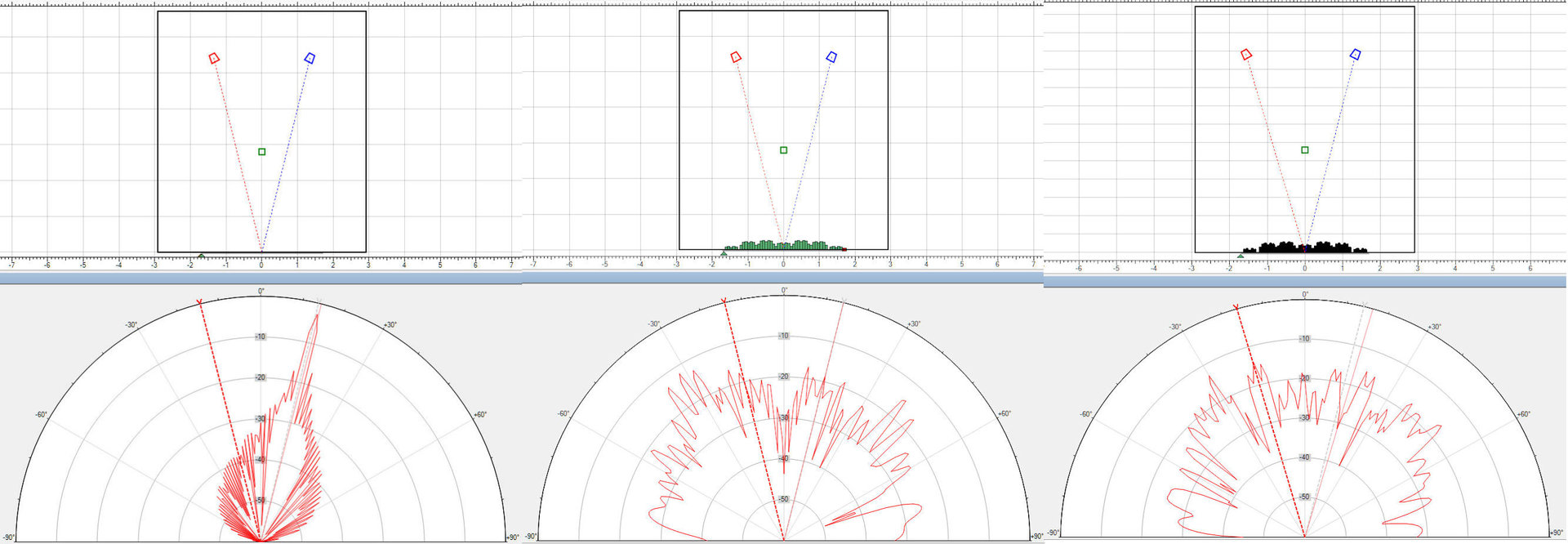
Task: Click the -50 dB ring label on flat-wall plot
Action: pos(261,500)
